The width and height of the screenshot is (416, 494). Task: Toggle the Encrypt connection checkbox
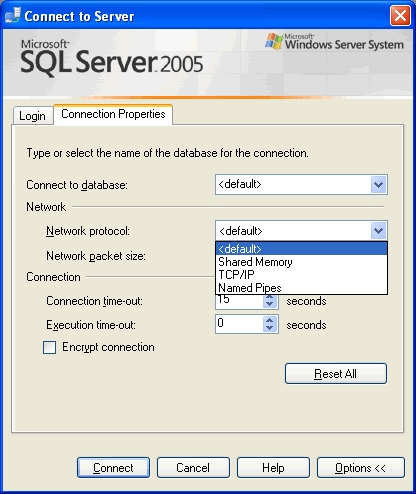point(49,347)
